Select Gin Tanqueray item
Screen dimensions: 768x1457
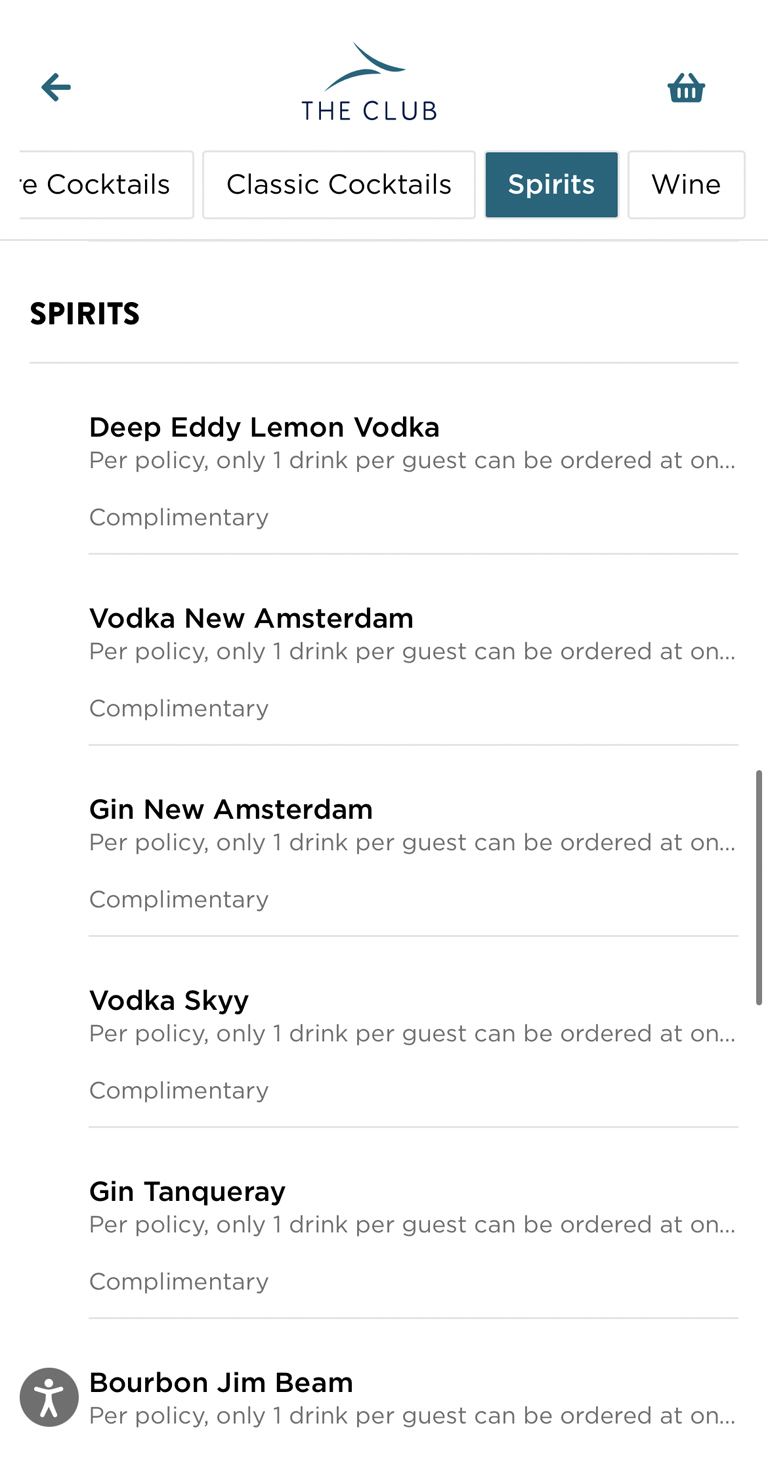pos(187,1192)
